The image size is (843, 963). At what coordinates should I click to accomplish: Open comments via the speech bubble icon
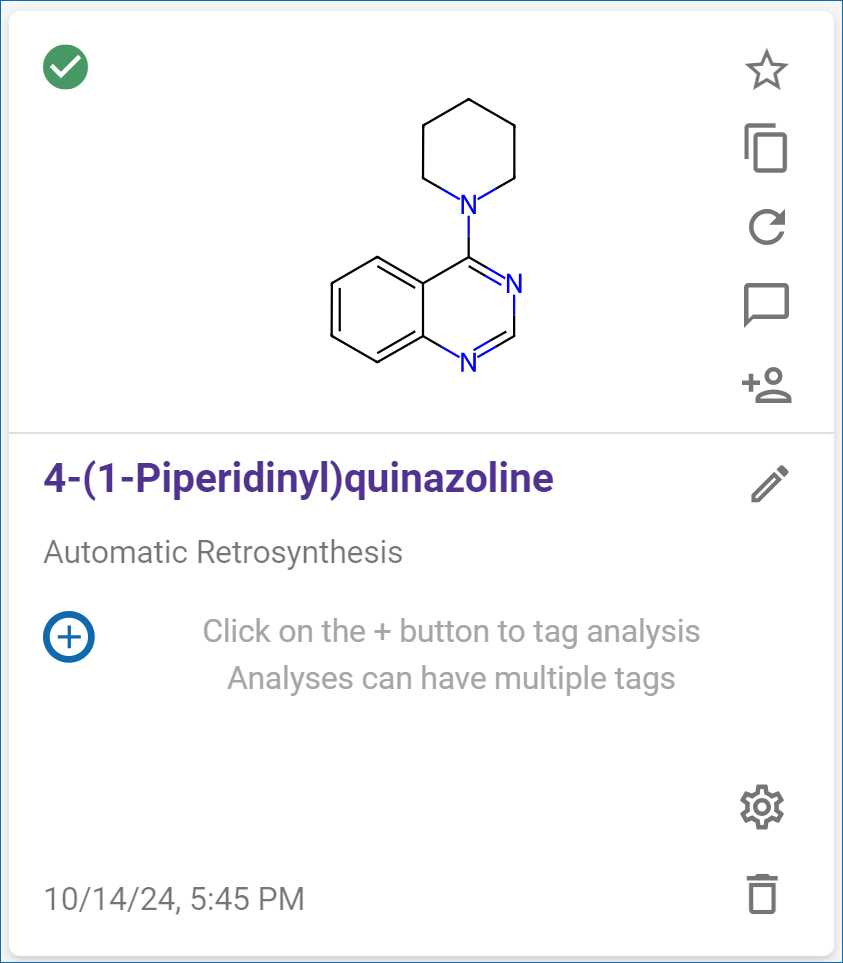tap(766, 305)
